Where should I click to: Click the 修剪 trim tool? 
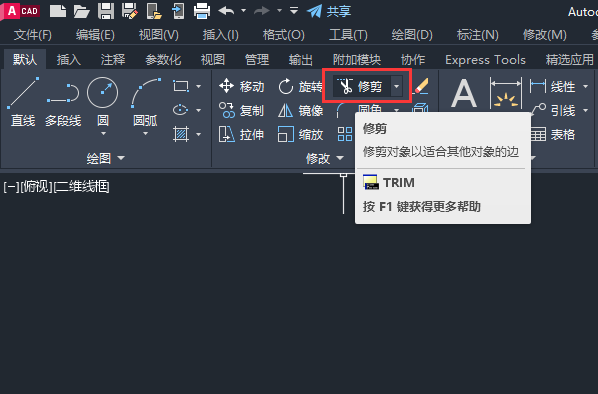pos(361,87)
